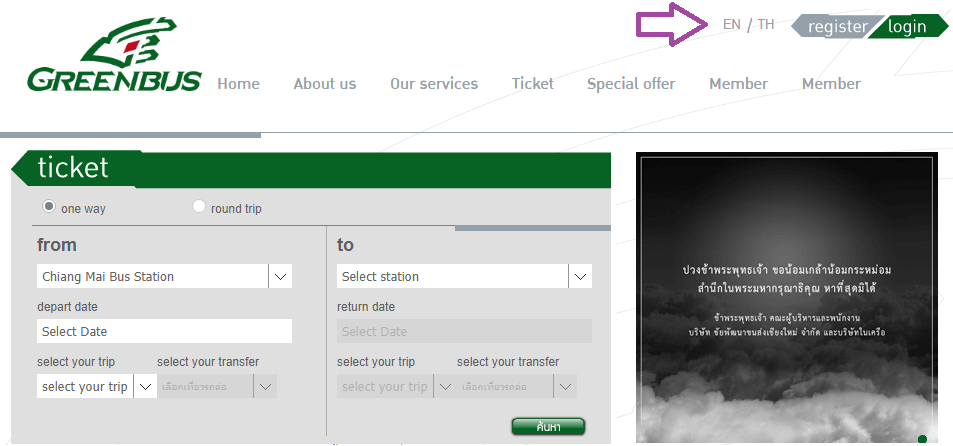Click the Greenbus logo
Screen dimensions: 953x446
pos(115,55)
